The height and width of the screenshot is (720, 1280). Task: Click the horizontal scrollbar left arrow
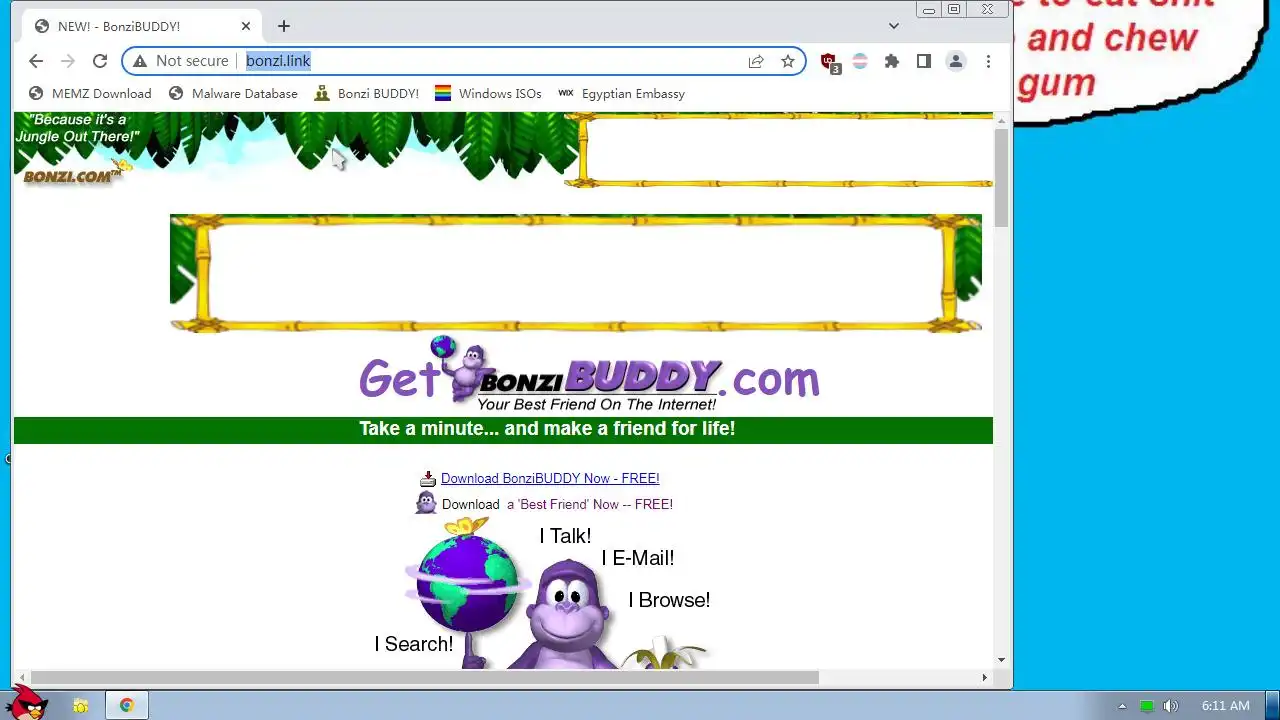tap(22, 677)
